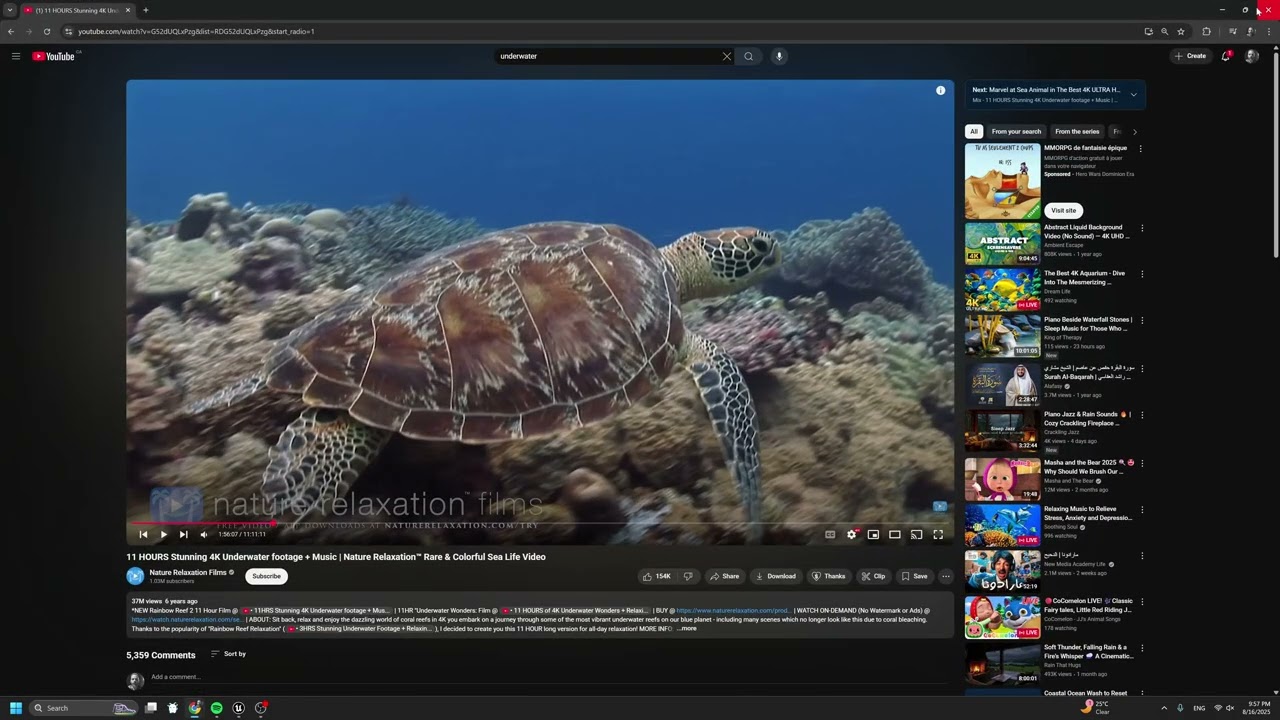This screenshot has width=1280, height=720.
Task: Cast video to a TV
Action: pos(916,534)
